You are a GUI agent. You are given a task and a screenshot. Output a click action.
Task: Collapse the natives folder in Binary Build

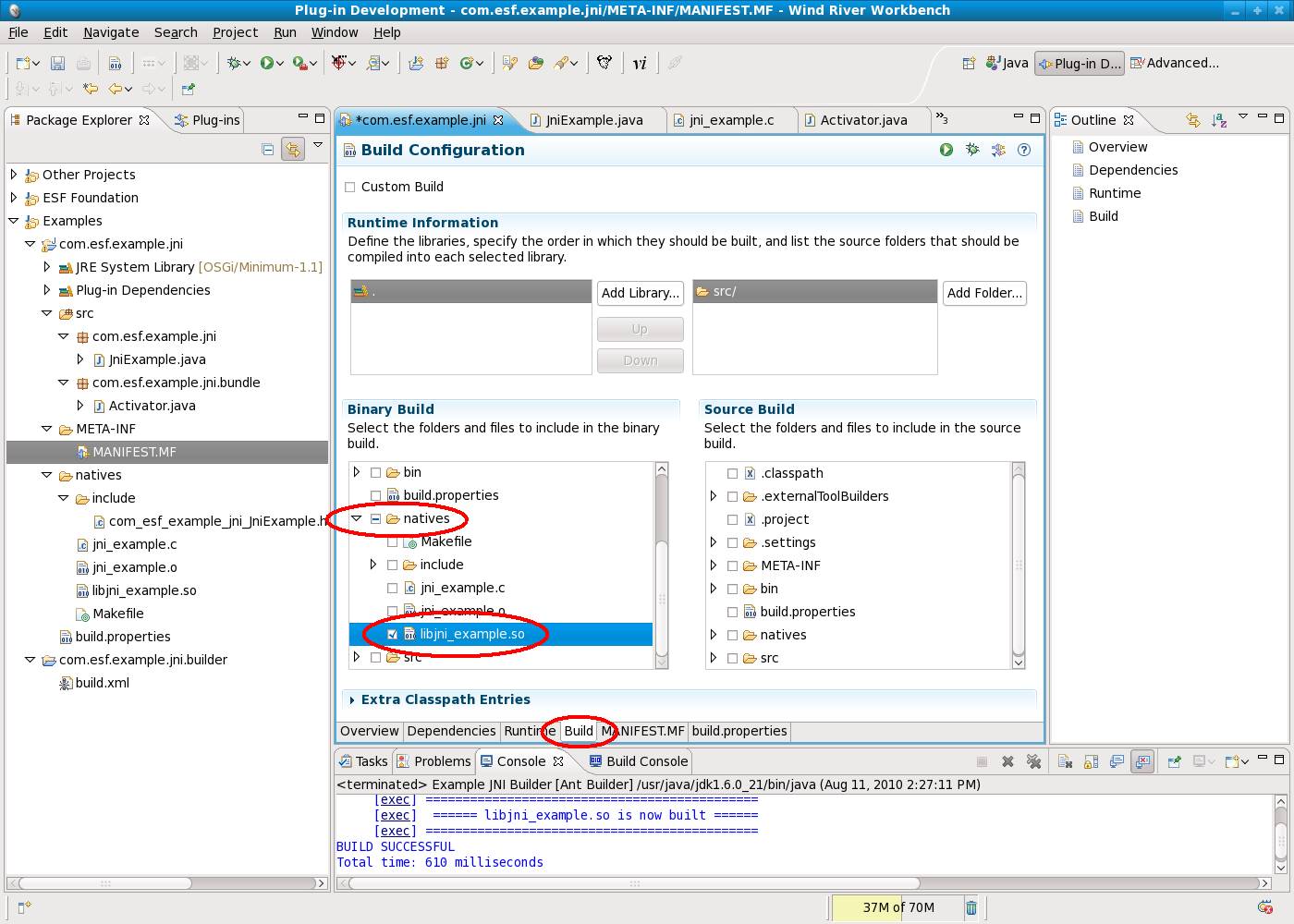357,518
